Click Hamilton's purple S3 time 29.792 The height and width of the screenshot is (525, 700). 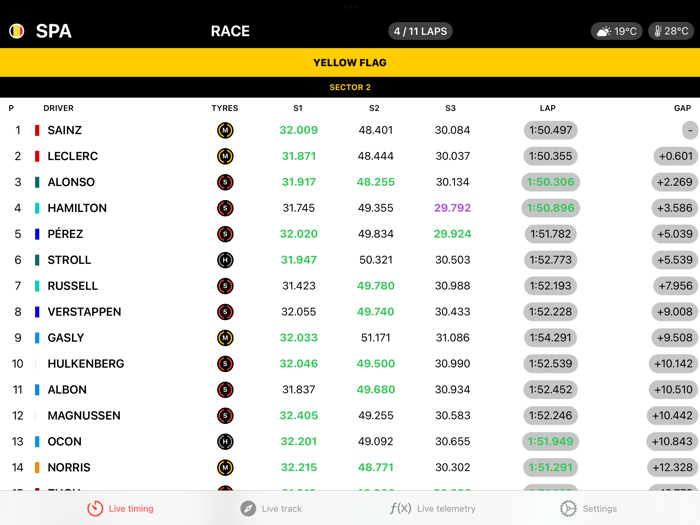pyautogui.click(x=452, y=208)
